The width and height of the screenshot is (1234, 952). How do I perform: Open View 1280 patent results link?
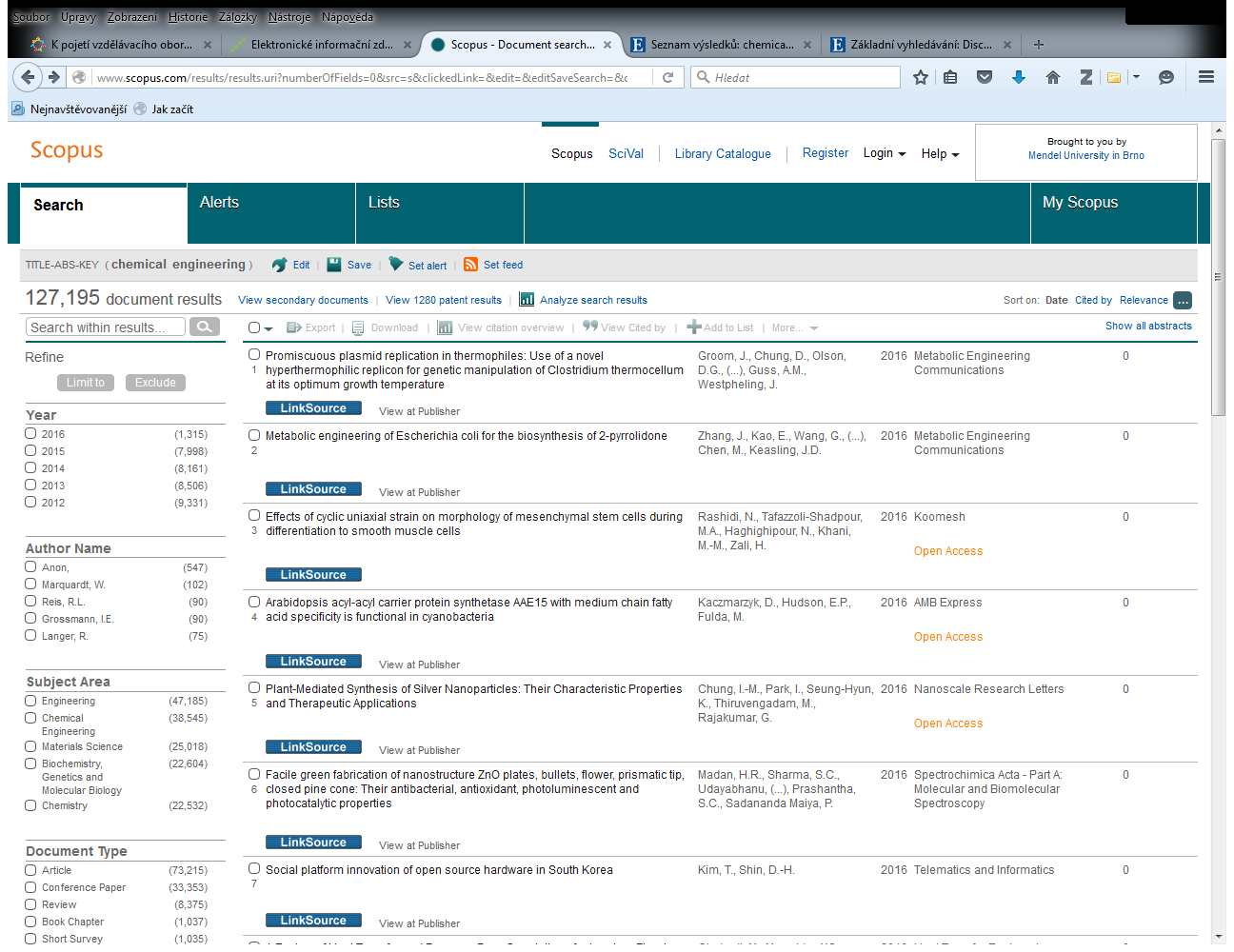coord(443,300)
